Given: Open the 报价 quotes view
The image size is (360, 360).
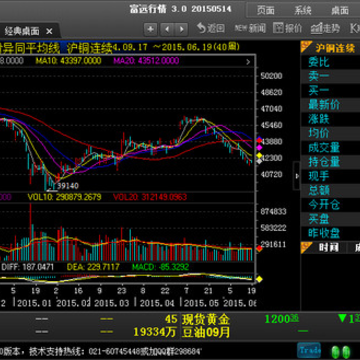Looking at the screenshot, I should pos(287,28).
